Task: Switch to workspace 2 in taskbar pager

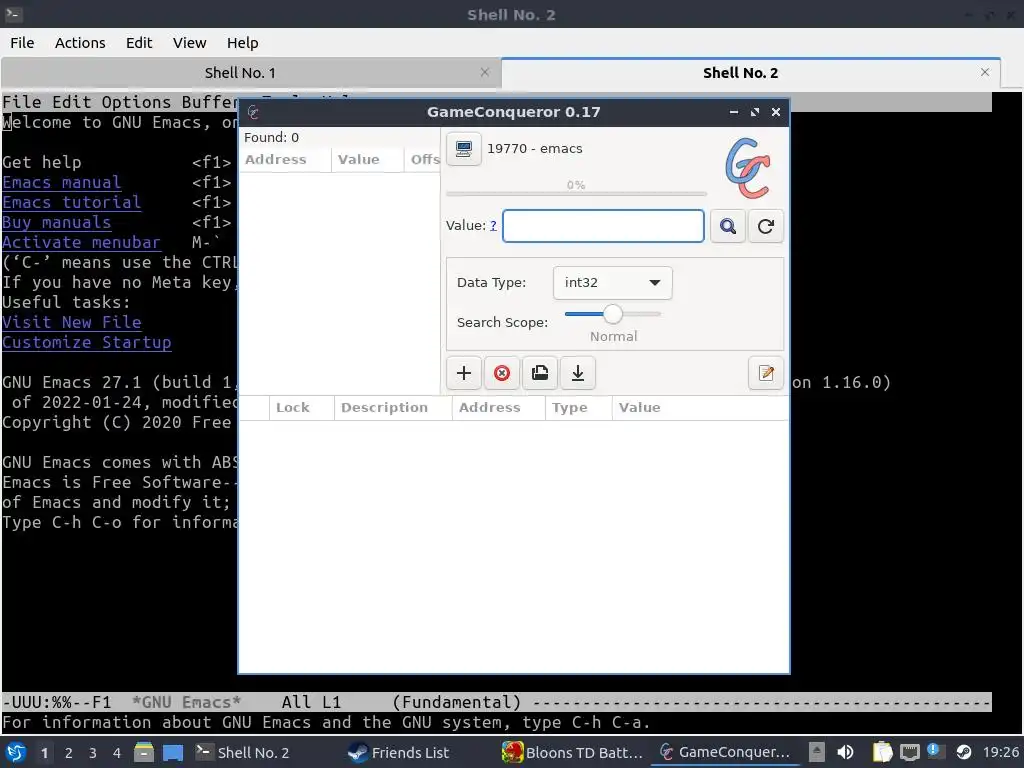Action: point(69,753)
